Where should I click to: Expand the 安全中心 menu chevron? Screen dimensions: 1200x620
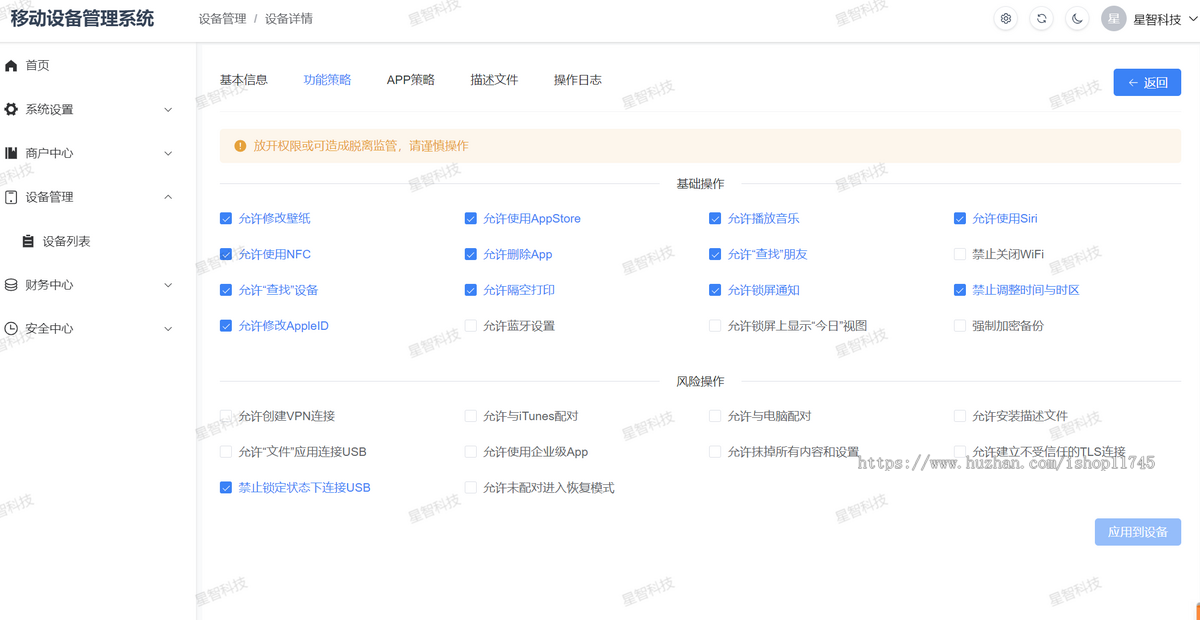[168, 329]
